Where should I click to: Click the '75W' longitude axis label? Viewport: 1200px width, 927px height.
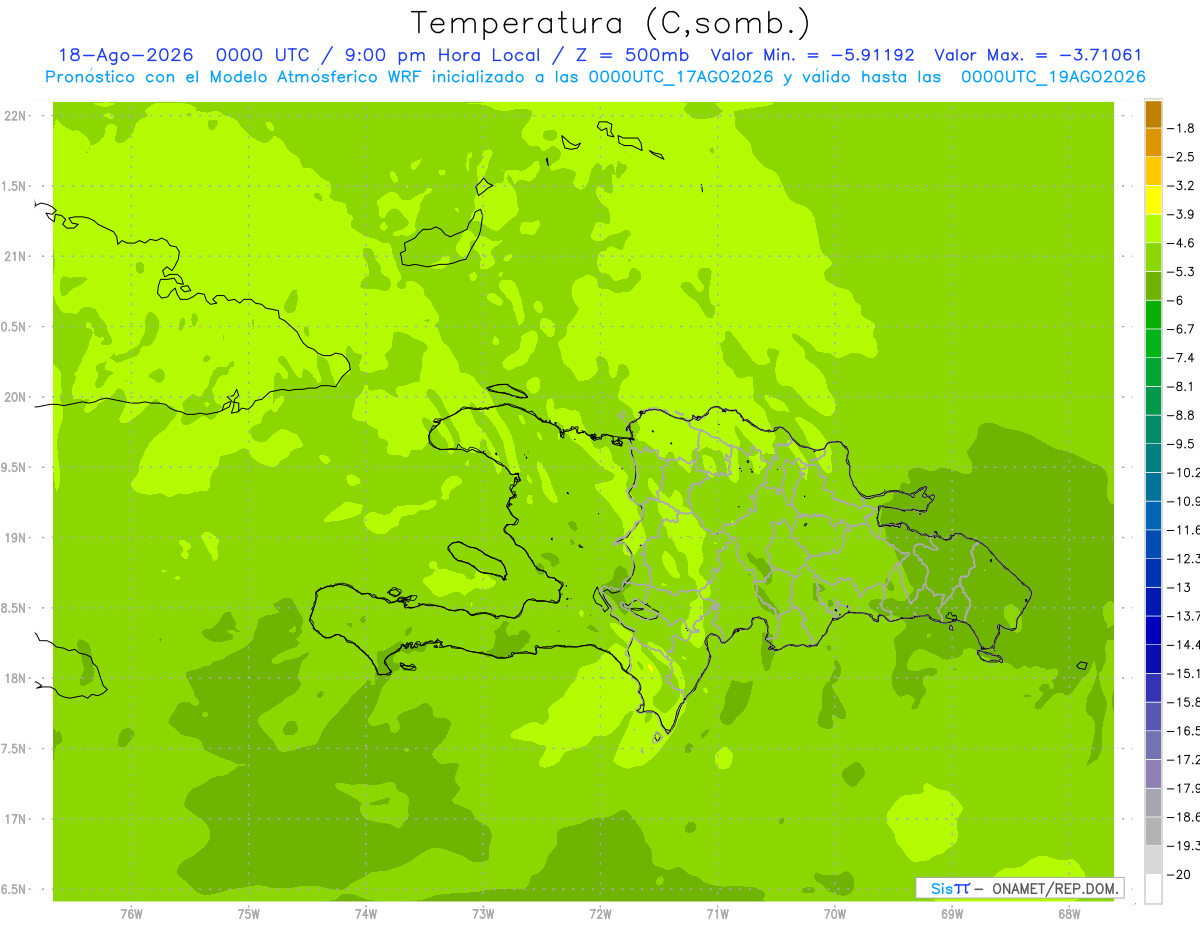(248, 914)
